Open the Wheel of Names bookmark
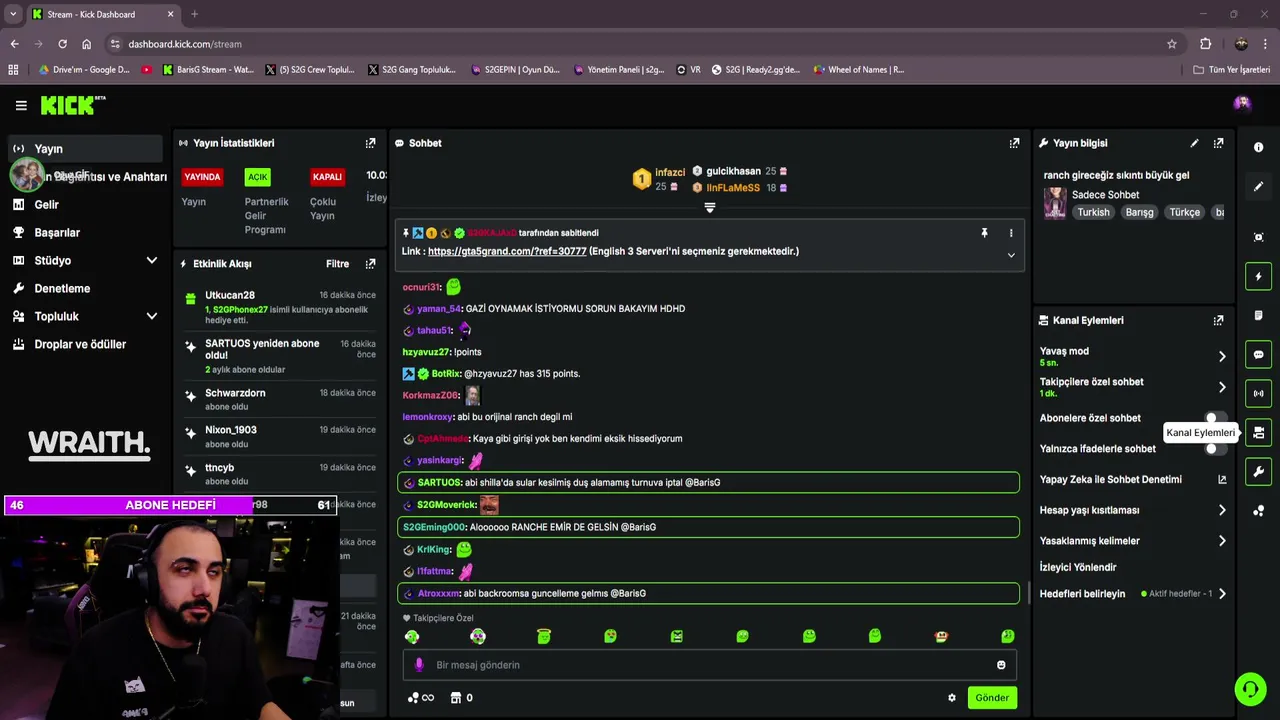This screenshot has height=720, width=1280. tap(858, 70)
